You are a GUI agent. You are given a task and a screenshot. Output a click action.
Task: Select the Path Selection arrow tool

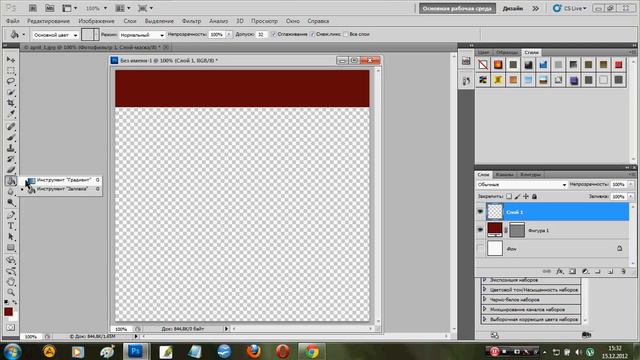(11, 237)
